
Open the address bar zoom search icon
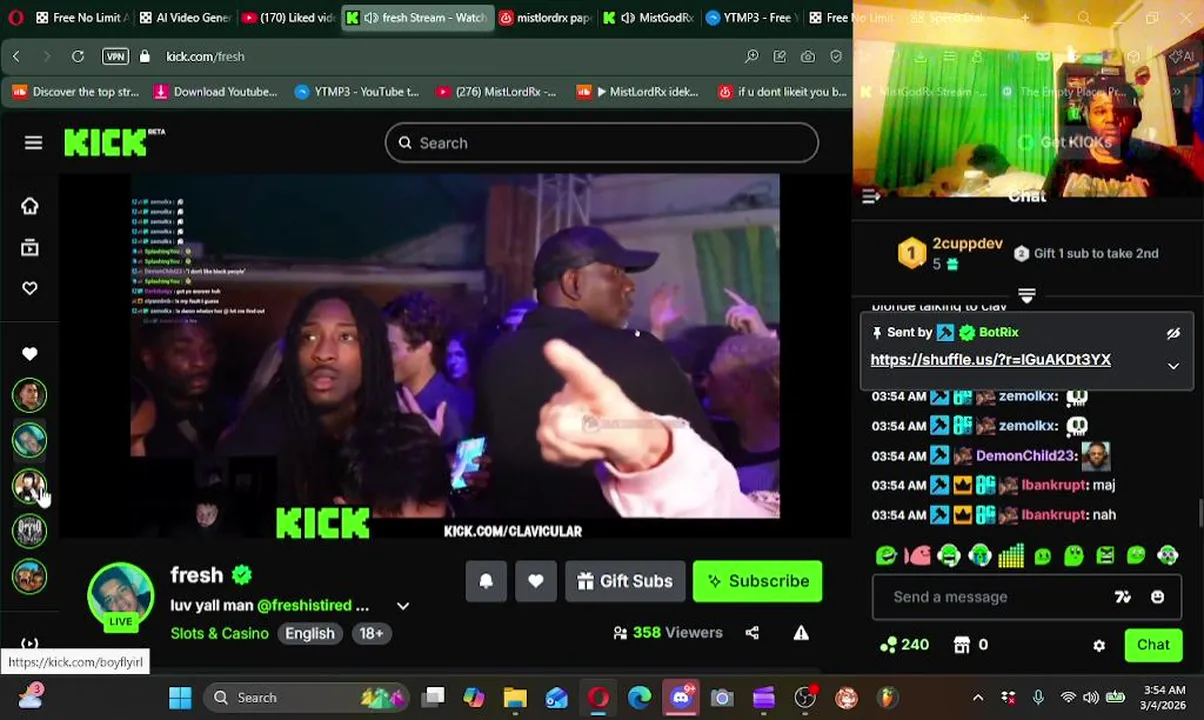click(751, 57)
